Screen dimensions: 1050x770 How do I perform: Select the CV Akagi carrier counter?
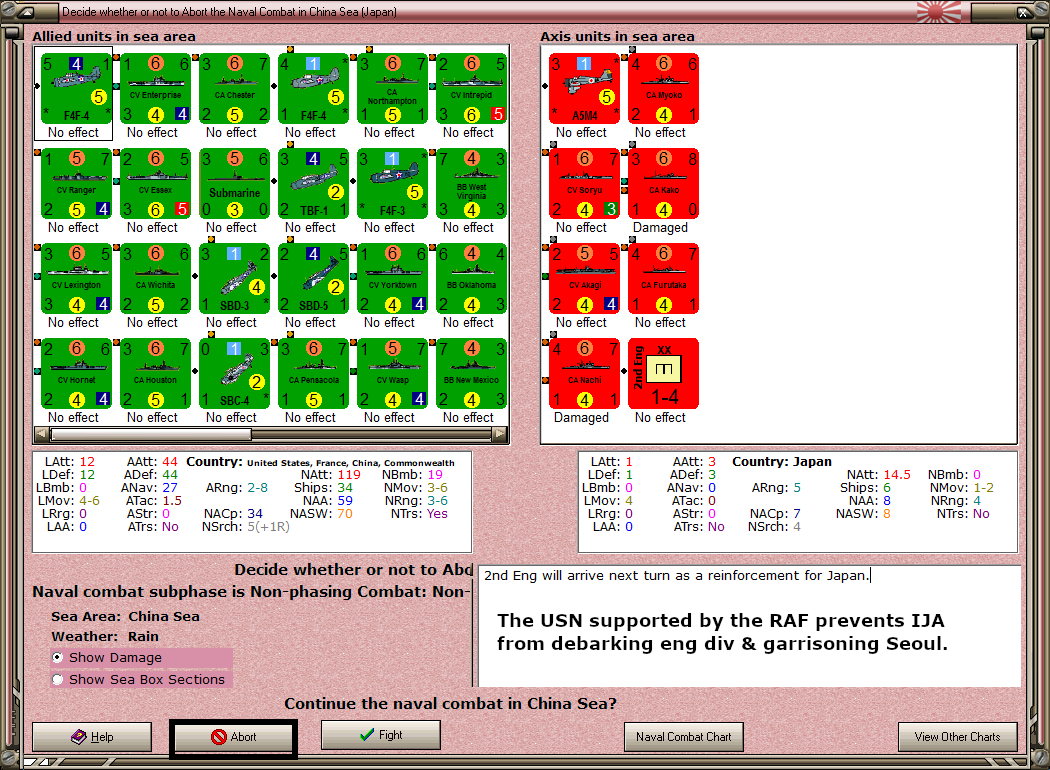584,279
